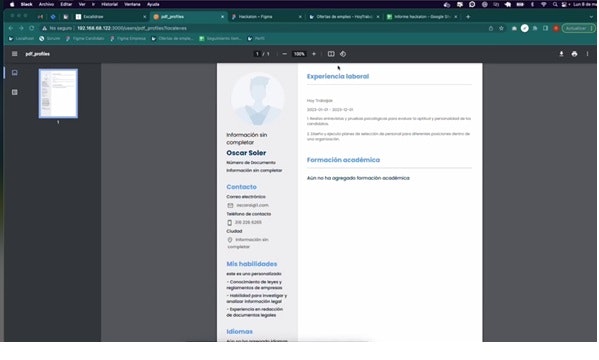599x360 pixels.
Task: Show document outline view in sidebar
Action: pyautogui.click(x=15, y=92)
